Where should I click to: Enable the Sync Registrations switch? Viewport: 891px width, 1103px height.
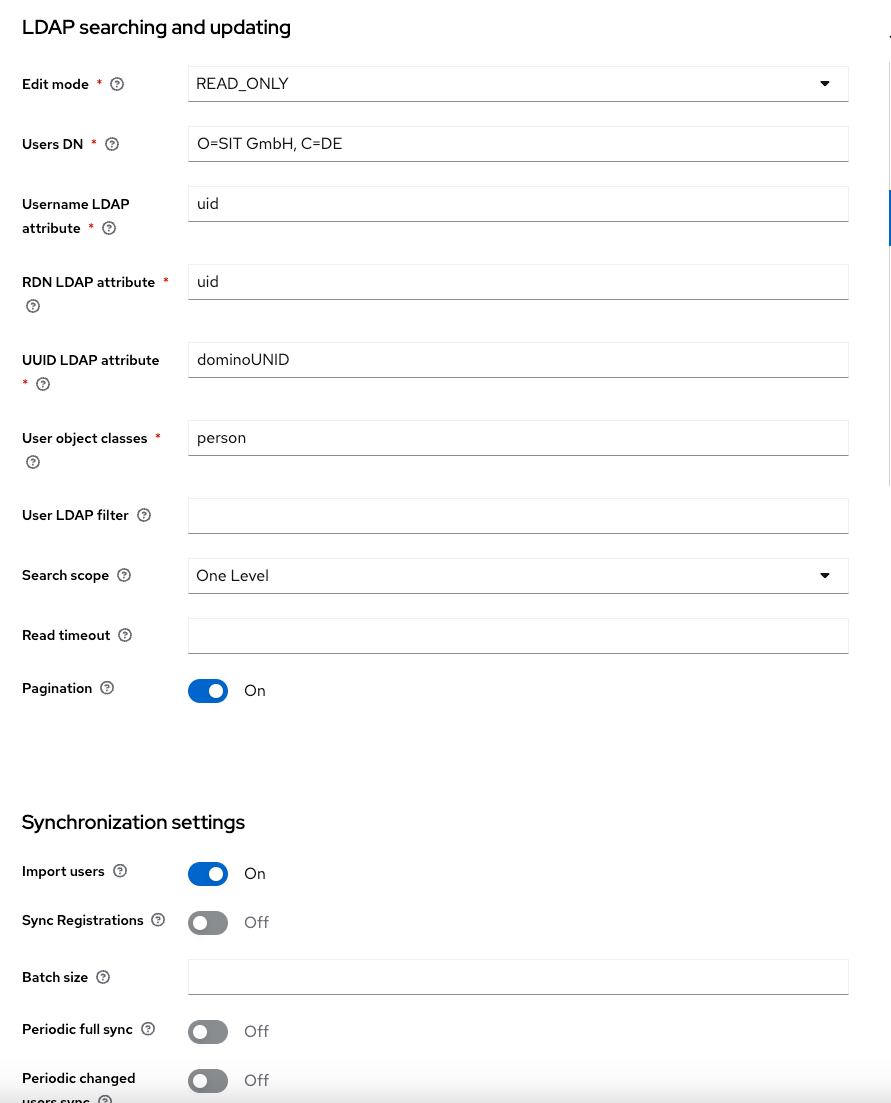(208, 923)
